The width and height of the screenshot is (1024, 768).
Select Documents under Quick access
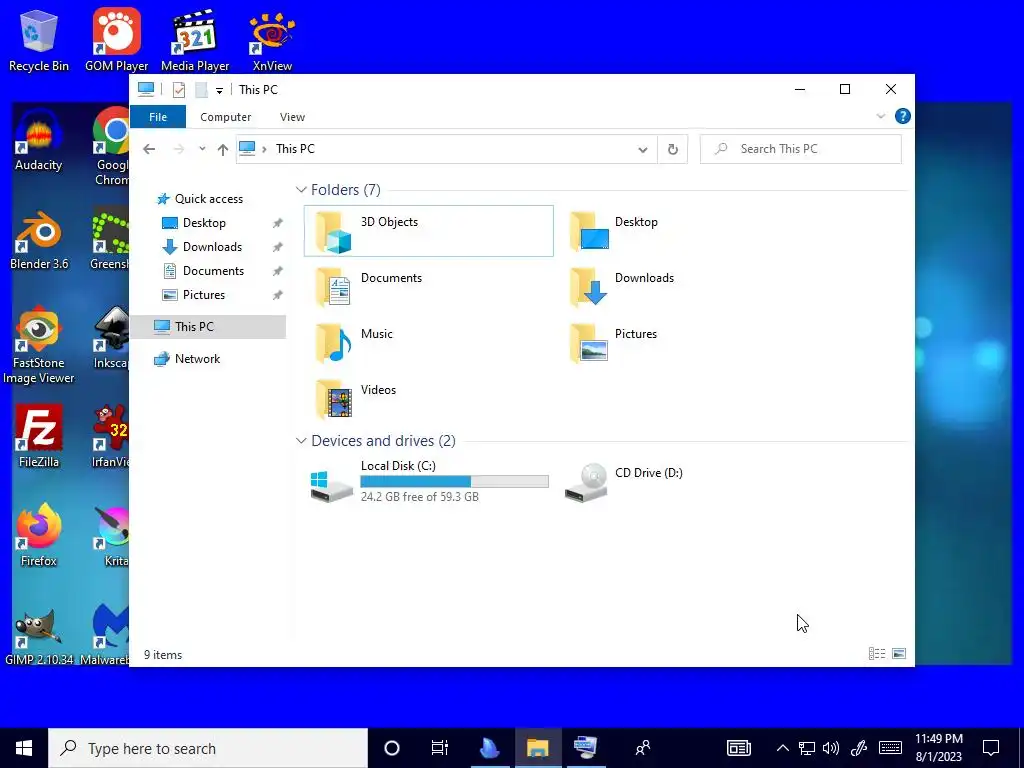[208, 271]
